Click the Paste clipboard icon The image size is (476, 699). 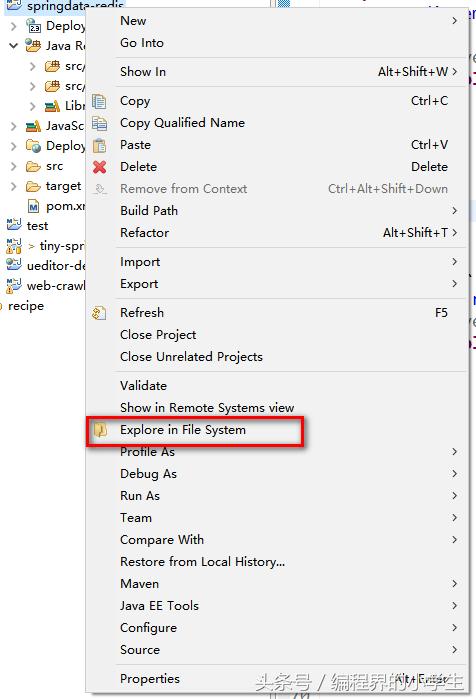pyautogui.click(x=99, y=145)
